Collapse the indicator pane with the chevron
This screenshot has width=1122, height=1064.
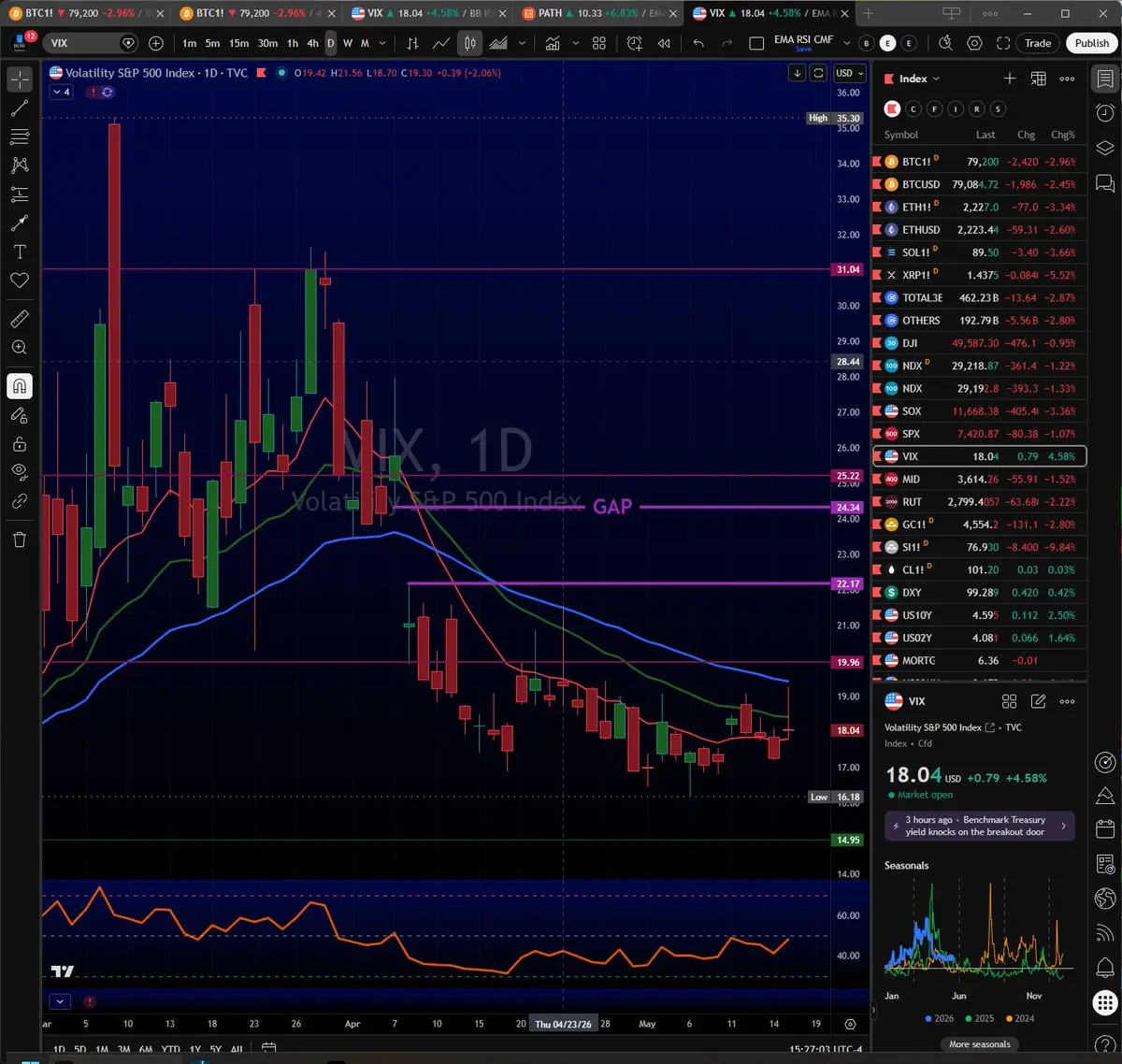(60, 1001)
